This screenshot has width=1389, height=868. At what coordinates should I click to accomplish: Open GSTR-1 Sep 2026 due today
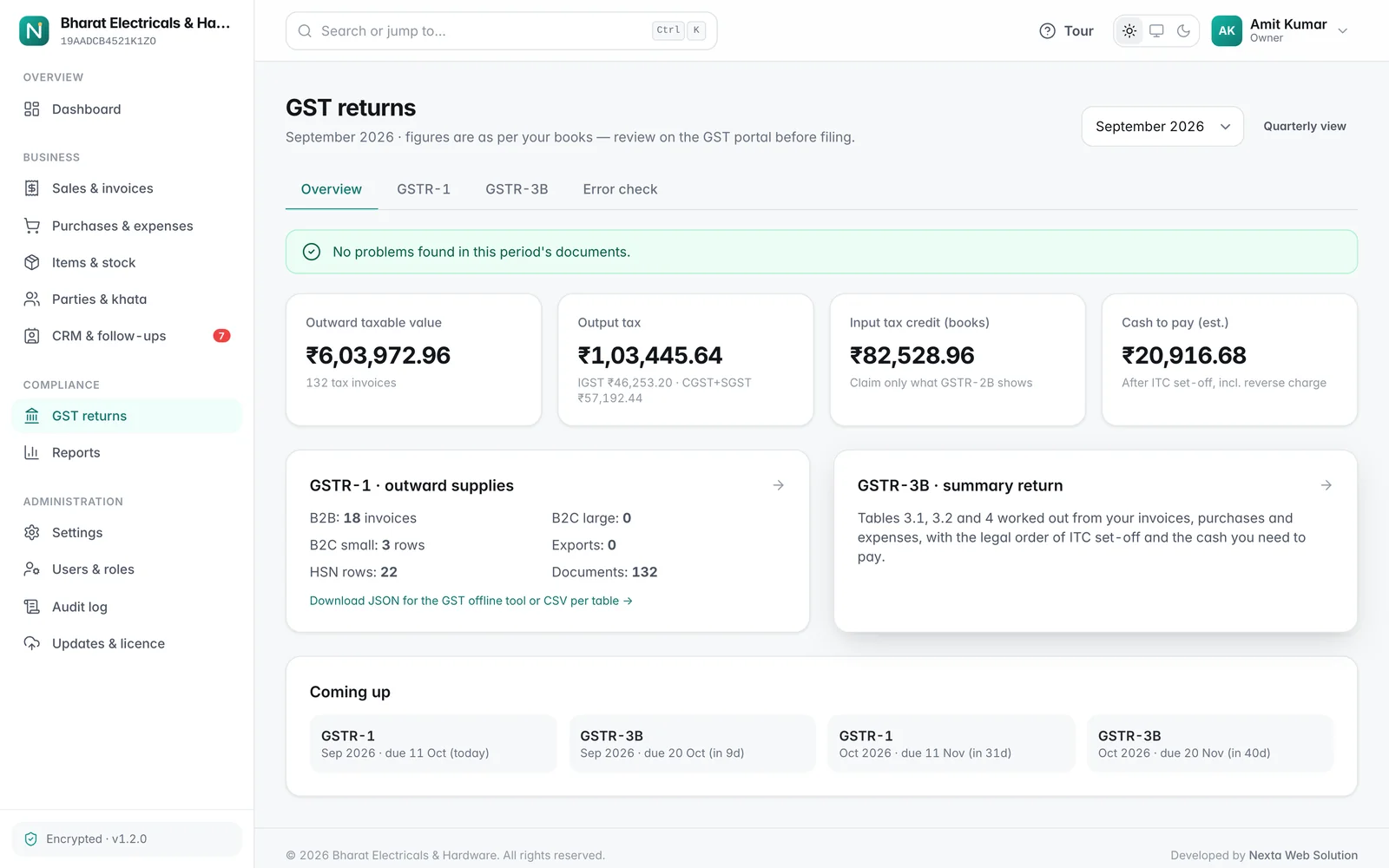point(433,744)
